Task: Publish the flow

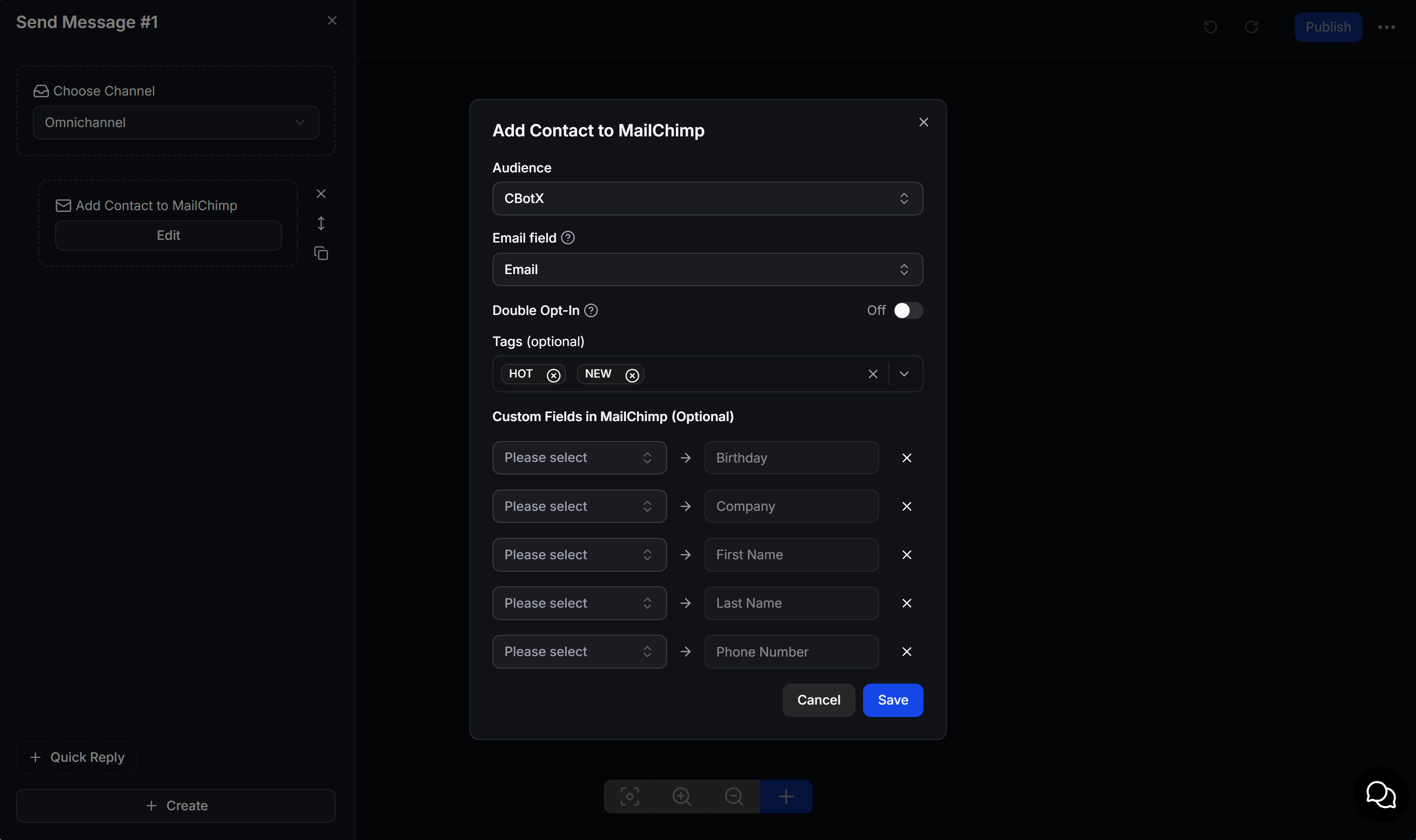Action: (x=1328, y=27)
